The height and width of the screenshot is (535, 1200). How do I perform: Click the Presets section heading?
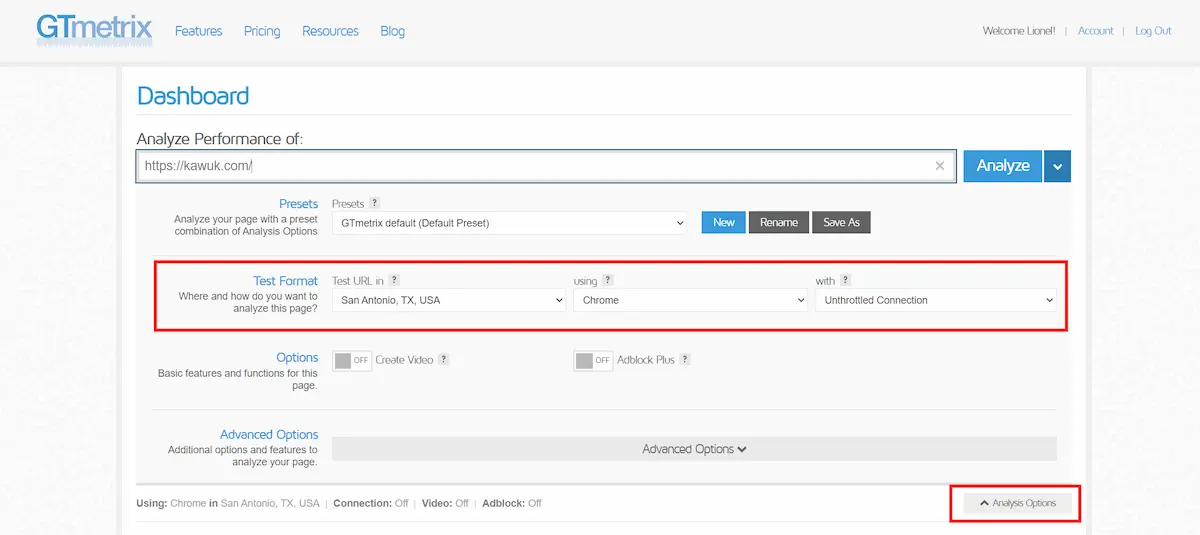tap(299, 204)
